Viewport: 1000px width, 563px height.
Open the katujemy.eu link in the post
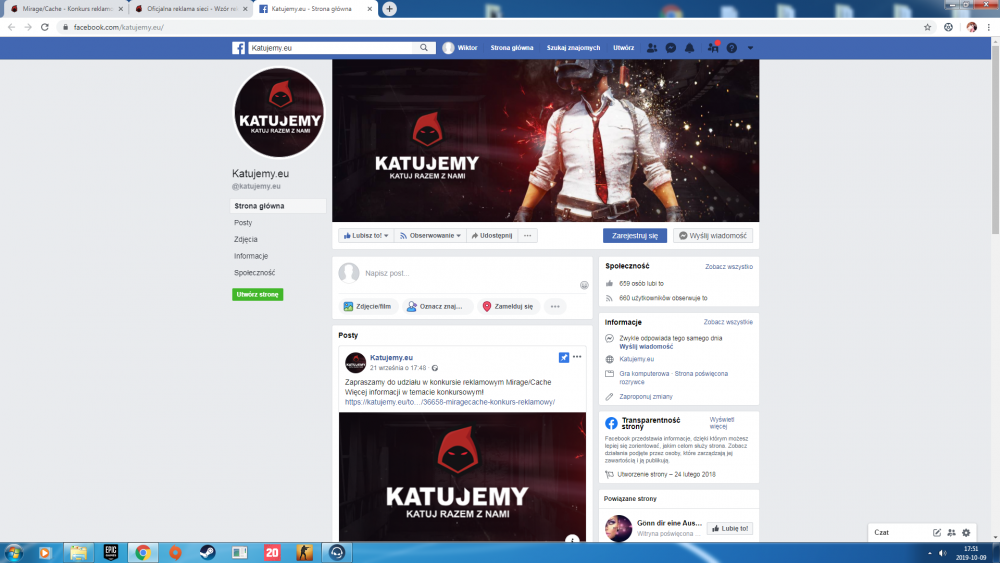[x=450, y=402]
